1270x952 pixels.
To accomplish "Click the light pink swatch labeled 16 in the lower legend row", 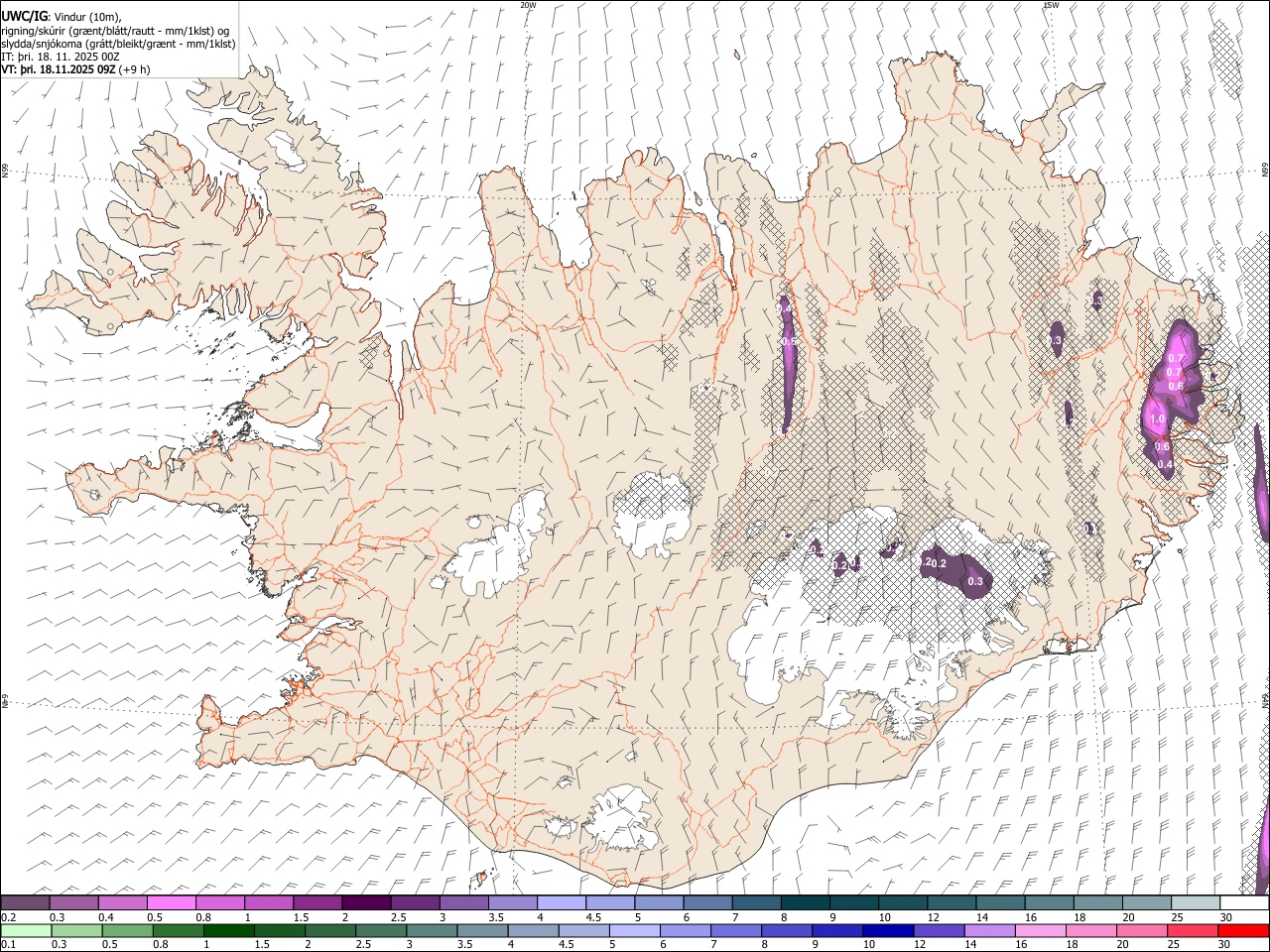I will coord(1040,930).
